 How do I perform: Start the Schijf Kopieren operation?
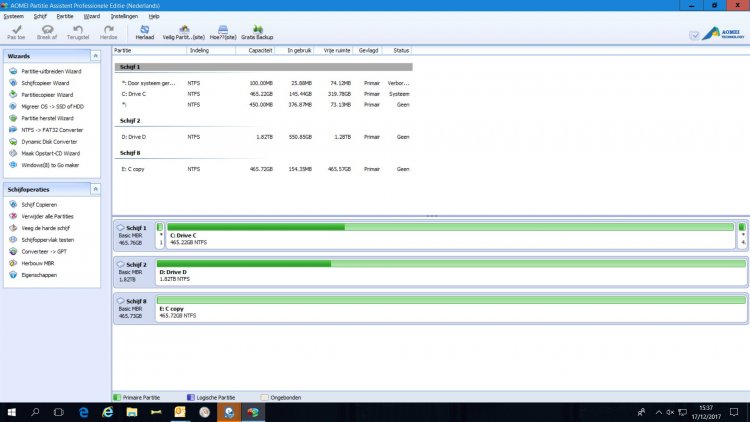pyautogui.click(x=39, y=204)
